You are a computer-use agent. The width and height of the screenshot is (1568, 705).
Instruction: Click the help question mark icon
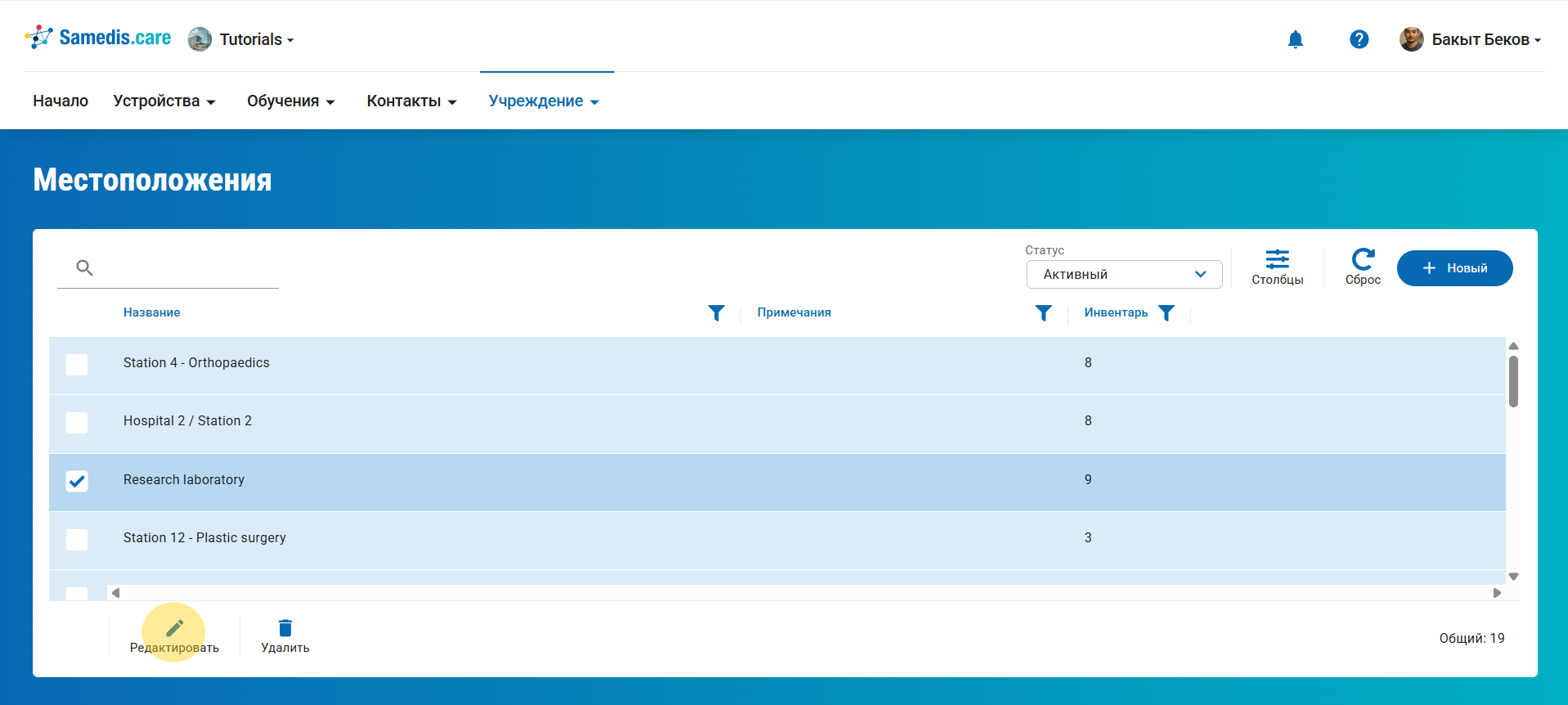click(1359, 39)
